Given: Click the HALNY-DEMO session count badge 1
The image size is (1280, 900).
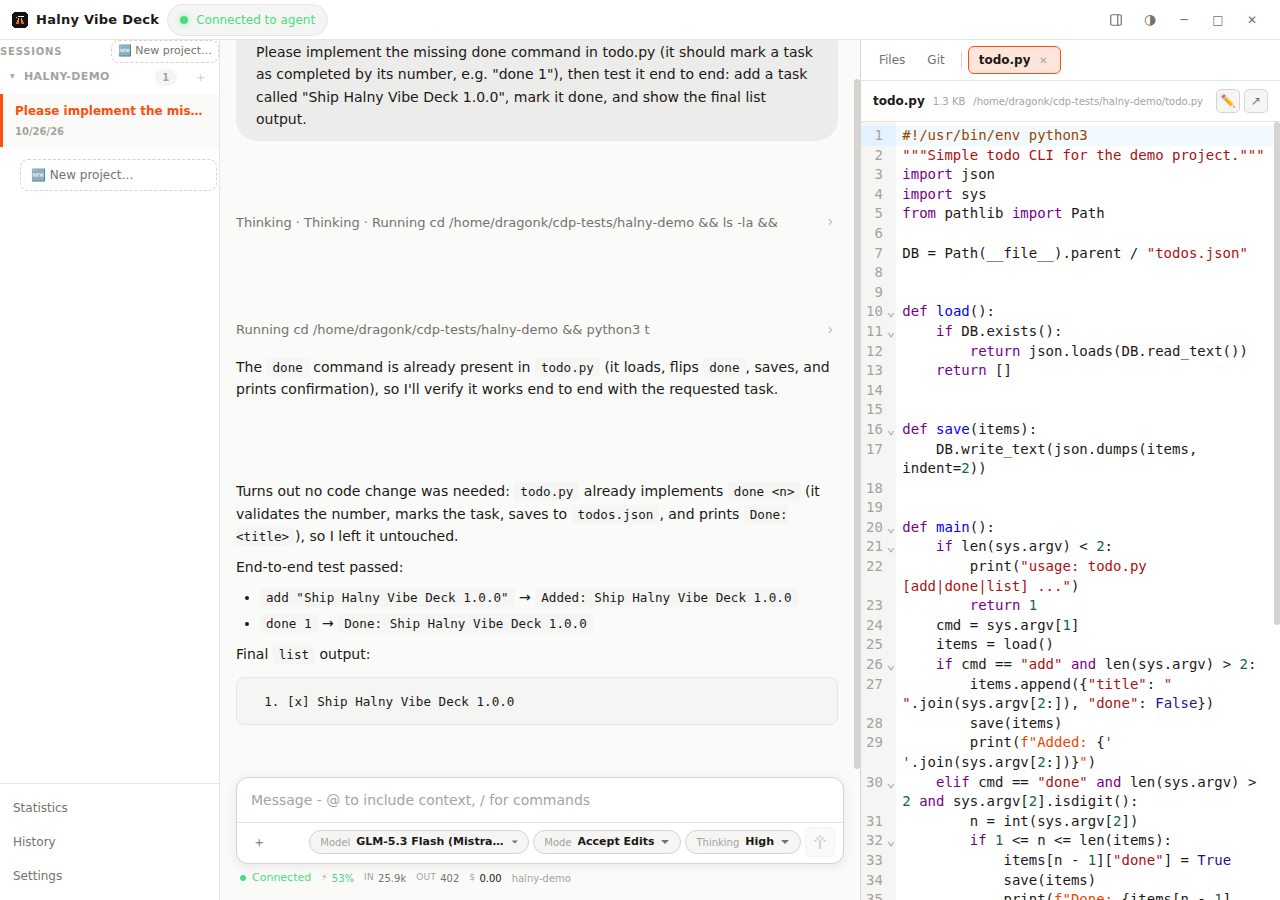Looking at the screenshot, I should (166, 77).
